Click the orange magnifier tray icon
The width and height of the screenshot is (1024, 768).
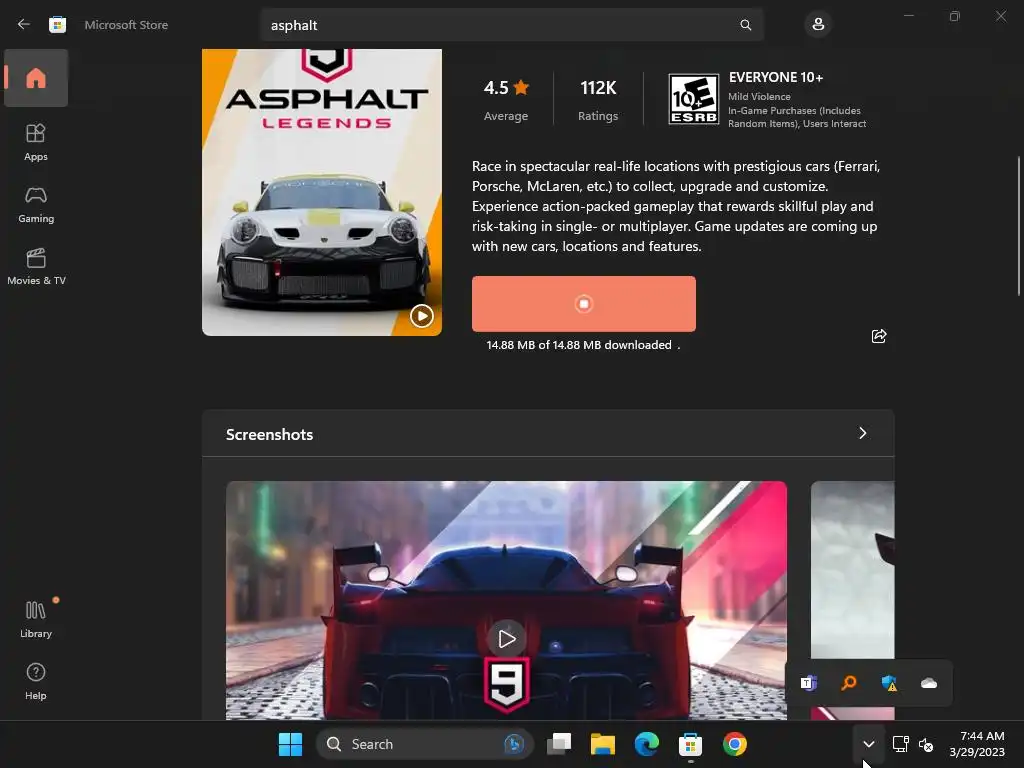click(848, 683)
